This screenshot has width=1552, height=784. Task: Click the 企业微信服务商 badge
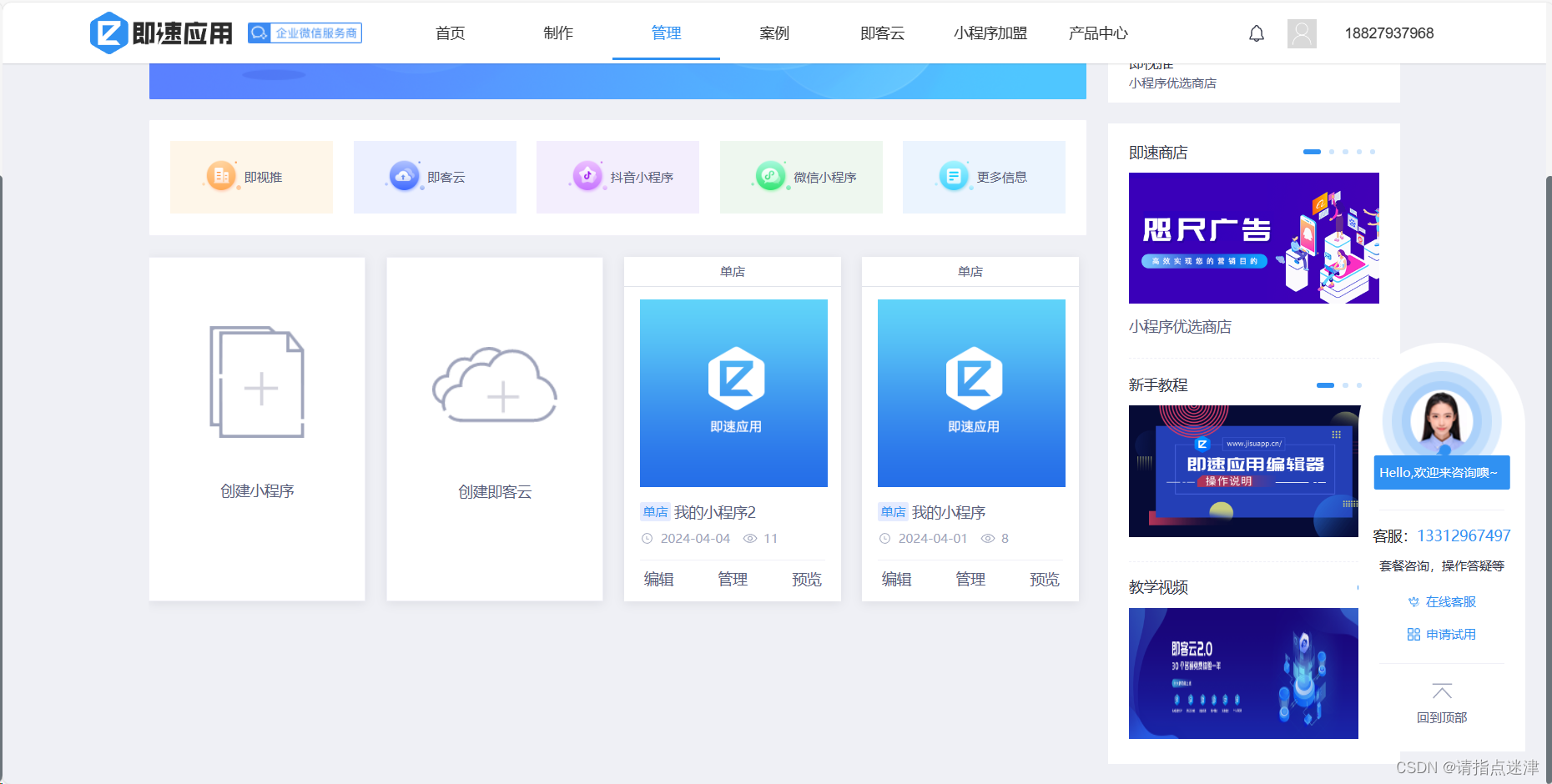(x=305, y=33)
